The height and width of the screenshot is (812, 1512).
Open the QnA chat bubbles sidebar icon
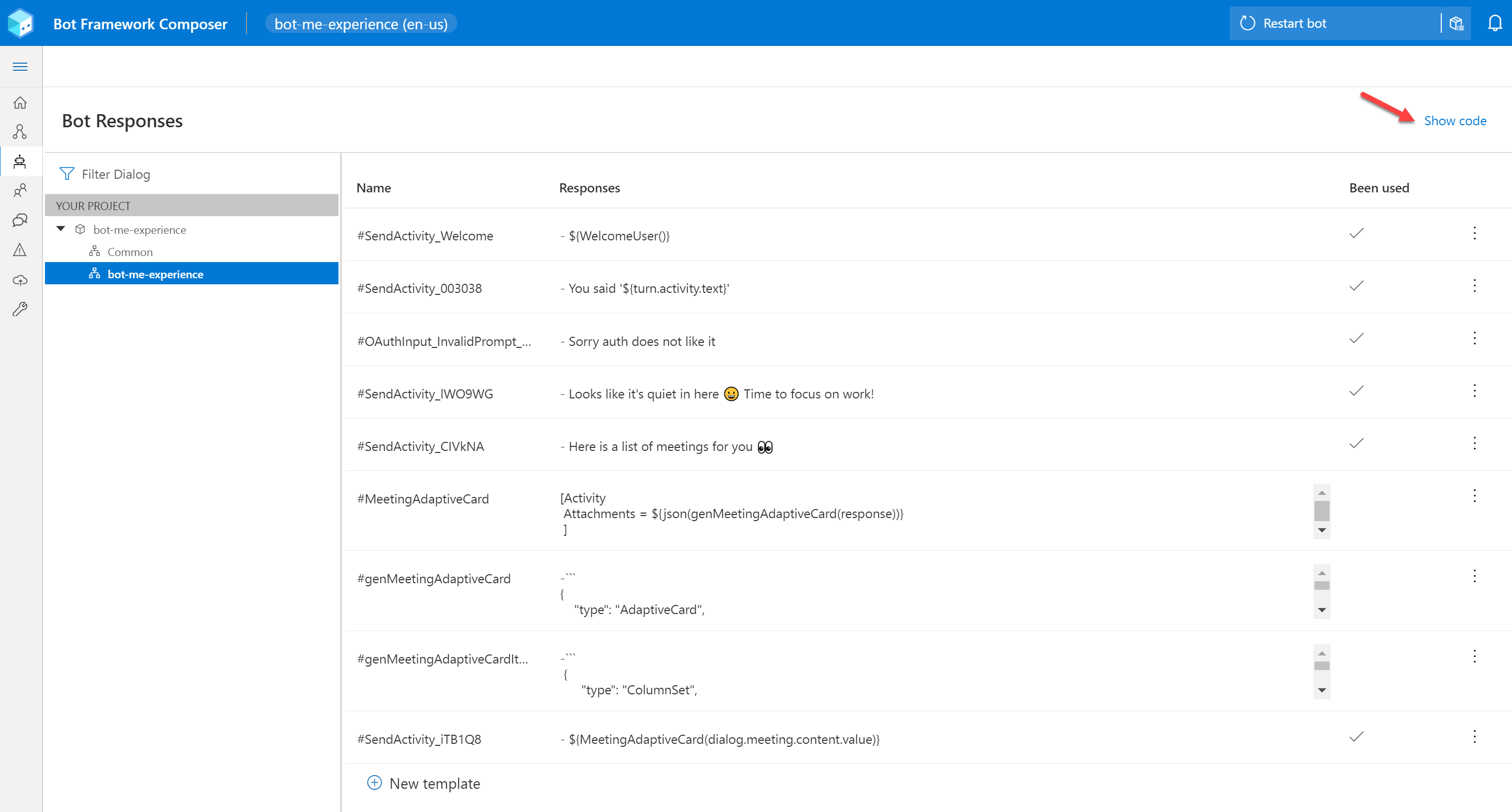point(20,220)
